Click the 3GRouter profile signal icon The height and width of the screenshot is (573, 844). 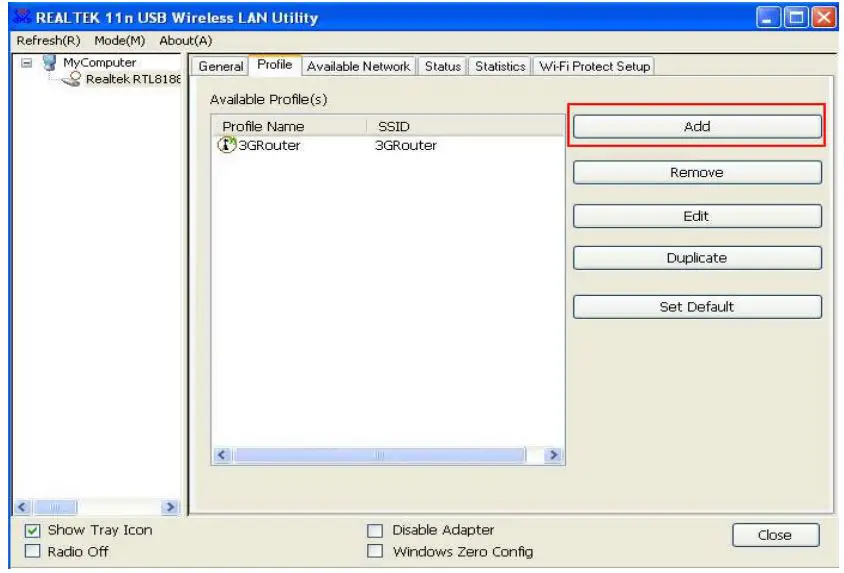tap(227, 145)
